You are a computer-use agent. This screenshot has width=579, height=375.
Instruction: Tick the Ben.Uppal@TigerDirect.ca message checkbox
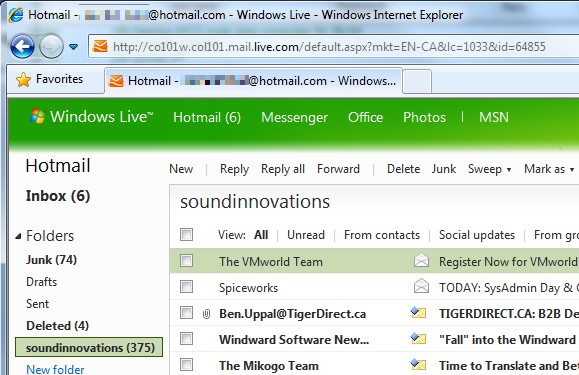pos(186,313)
